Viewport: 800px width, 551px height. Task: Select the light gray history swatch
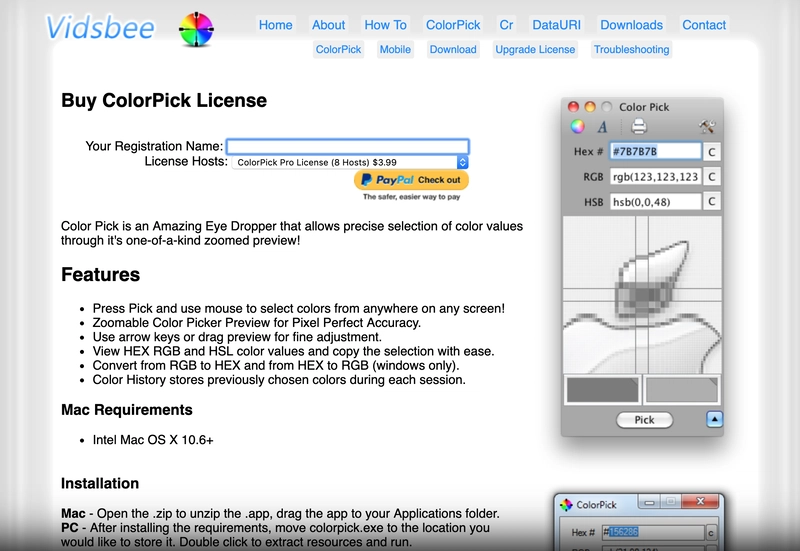[x=682, y=390]
